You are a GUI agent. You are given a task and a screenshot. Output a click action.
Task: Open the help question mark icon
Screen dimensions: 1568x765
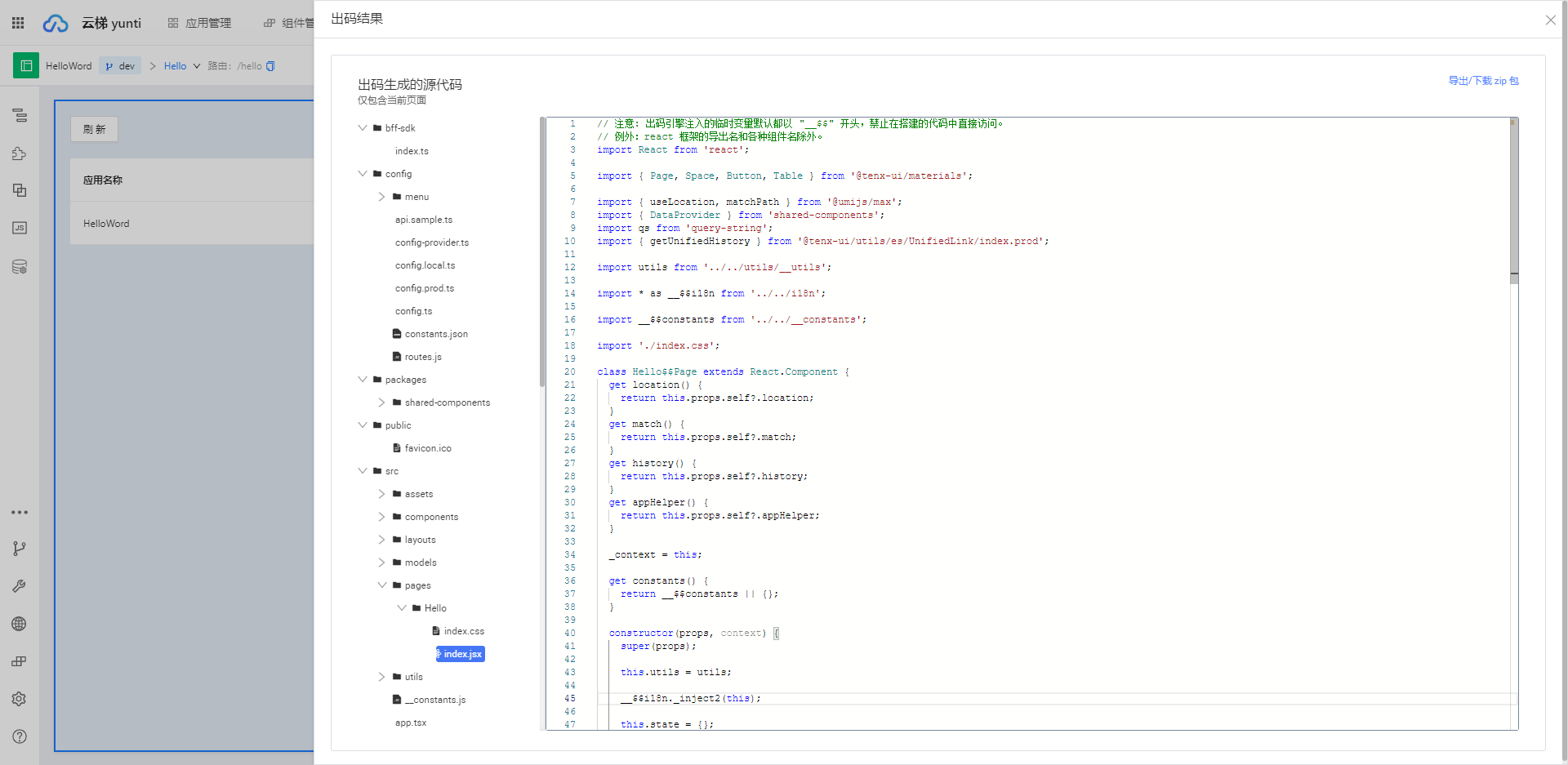coord(20,736)
